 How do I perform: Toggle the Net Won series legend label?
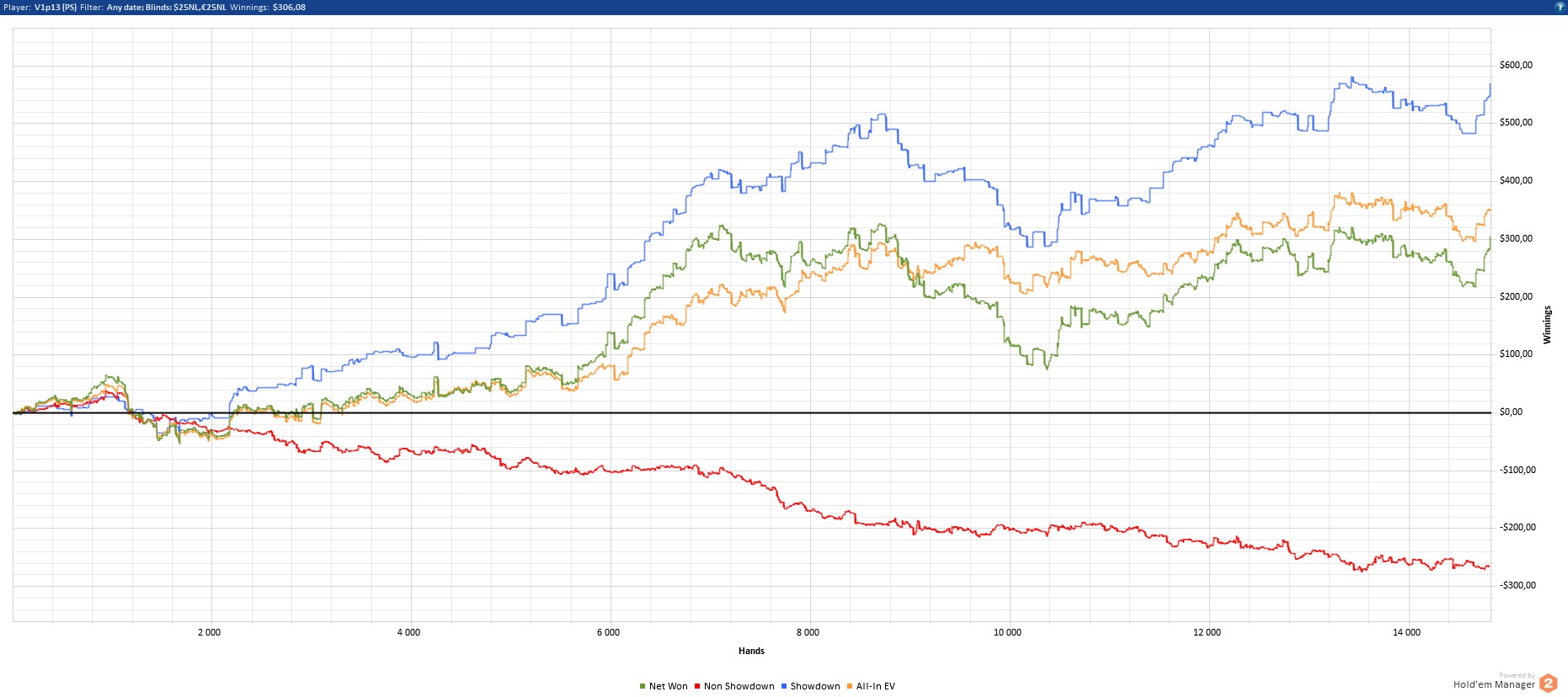[668, 687]
